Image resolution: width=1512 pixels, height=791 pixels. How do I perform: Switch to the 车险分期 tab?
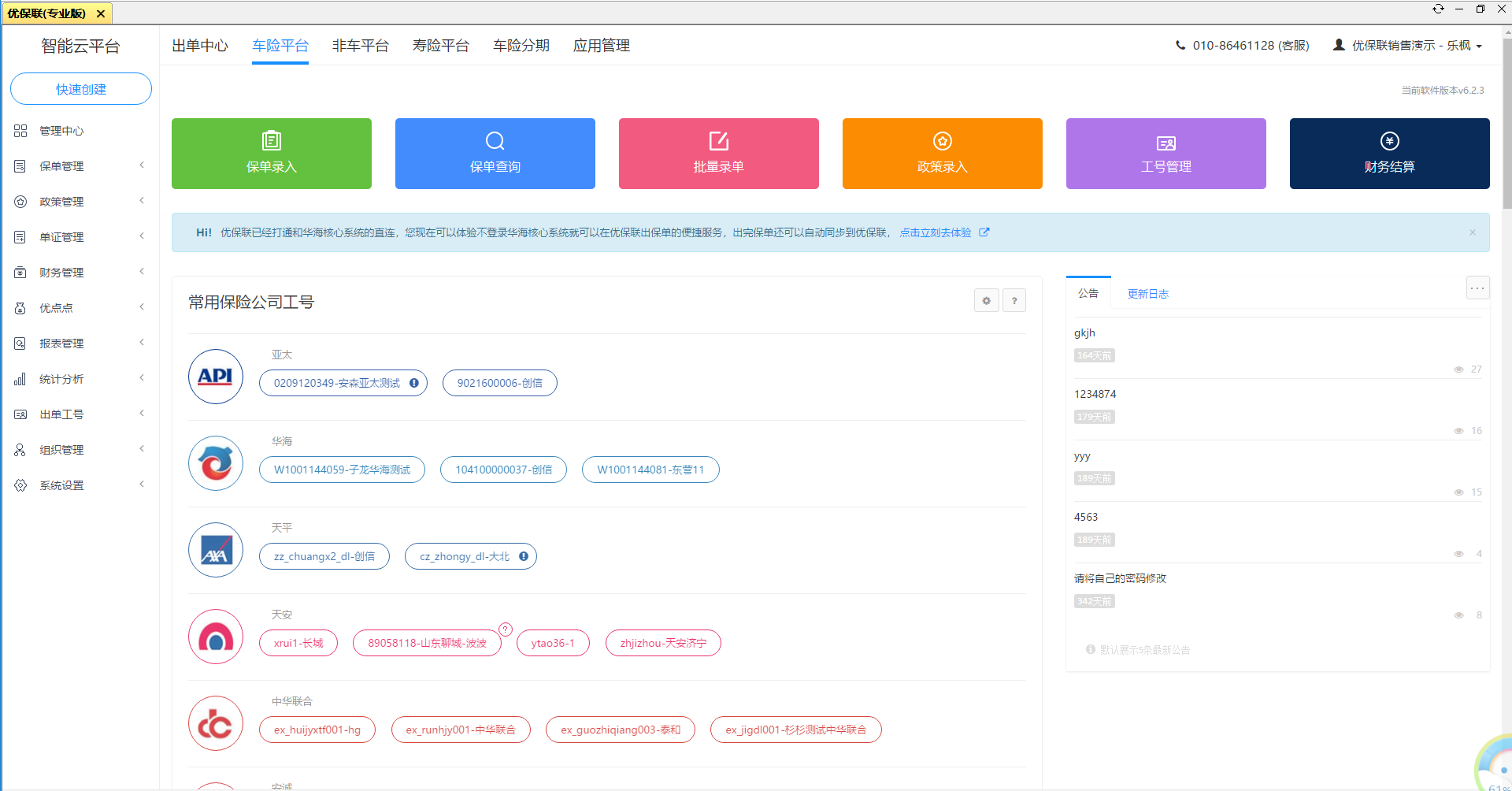tap(521, 46)
